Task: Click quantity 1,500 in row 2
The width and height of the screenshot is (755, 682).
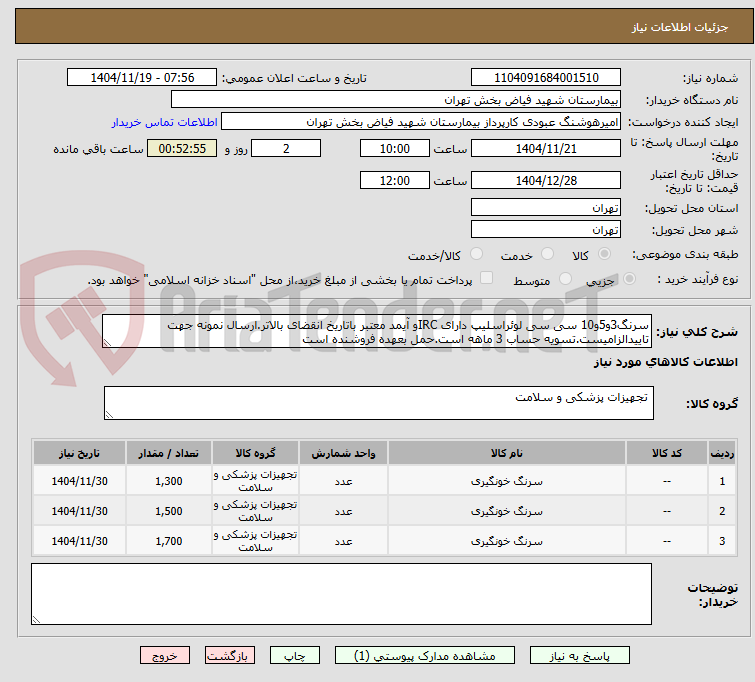Action: [x=169, y=511]
